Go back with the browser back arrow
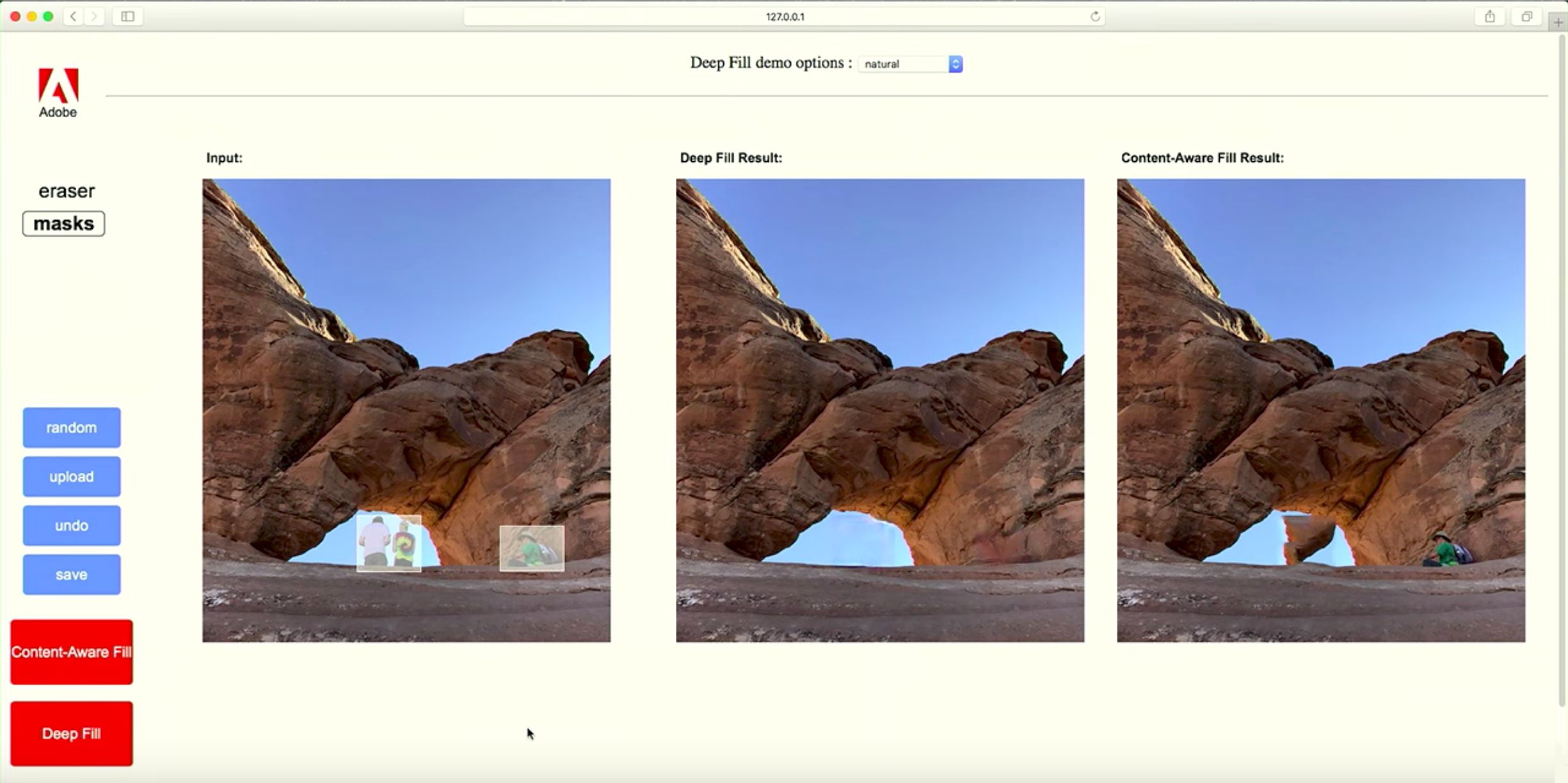This screenshot has width=1568, height=783. tap(74, 17)
